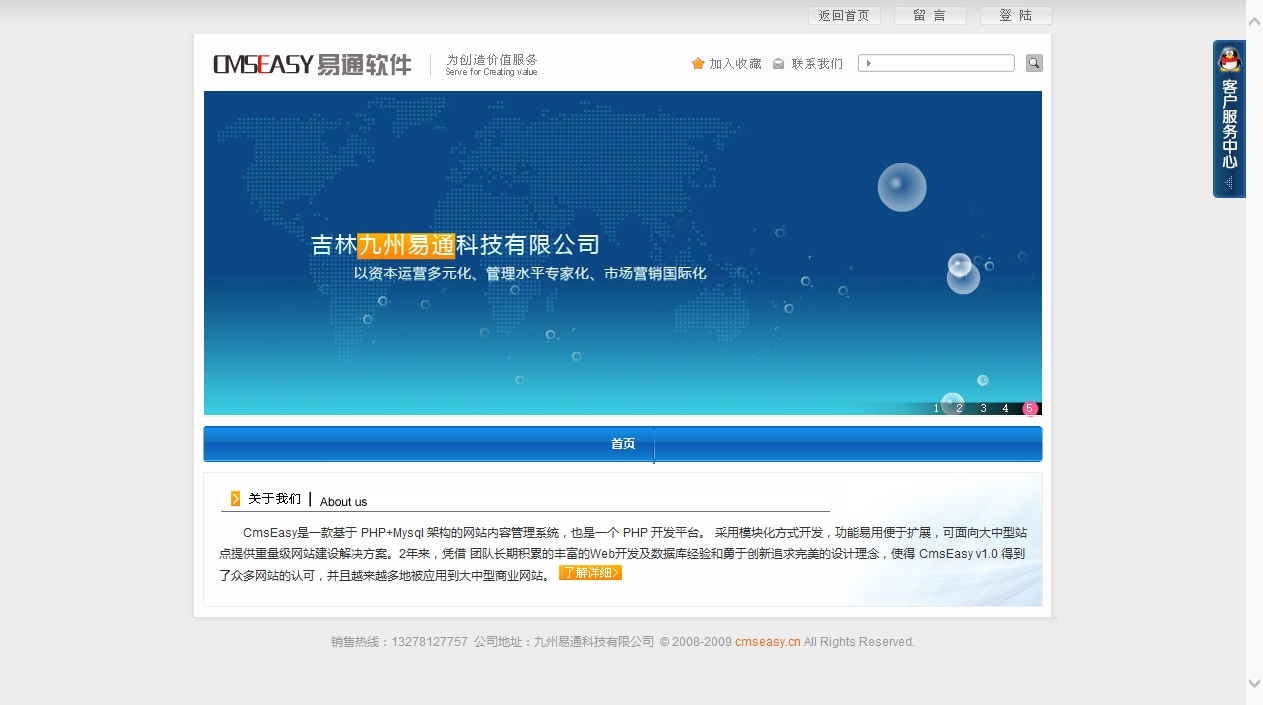Screen dimensions: 1263x705
Task: Click the 为创造价值服务 slogan text
Action: (x=491, y=60)
